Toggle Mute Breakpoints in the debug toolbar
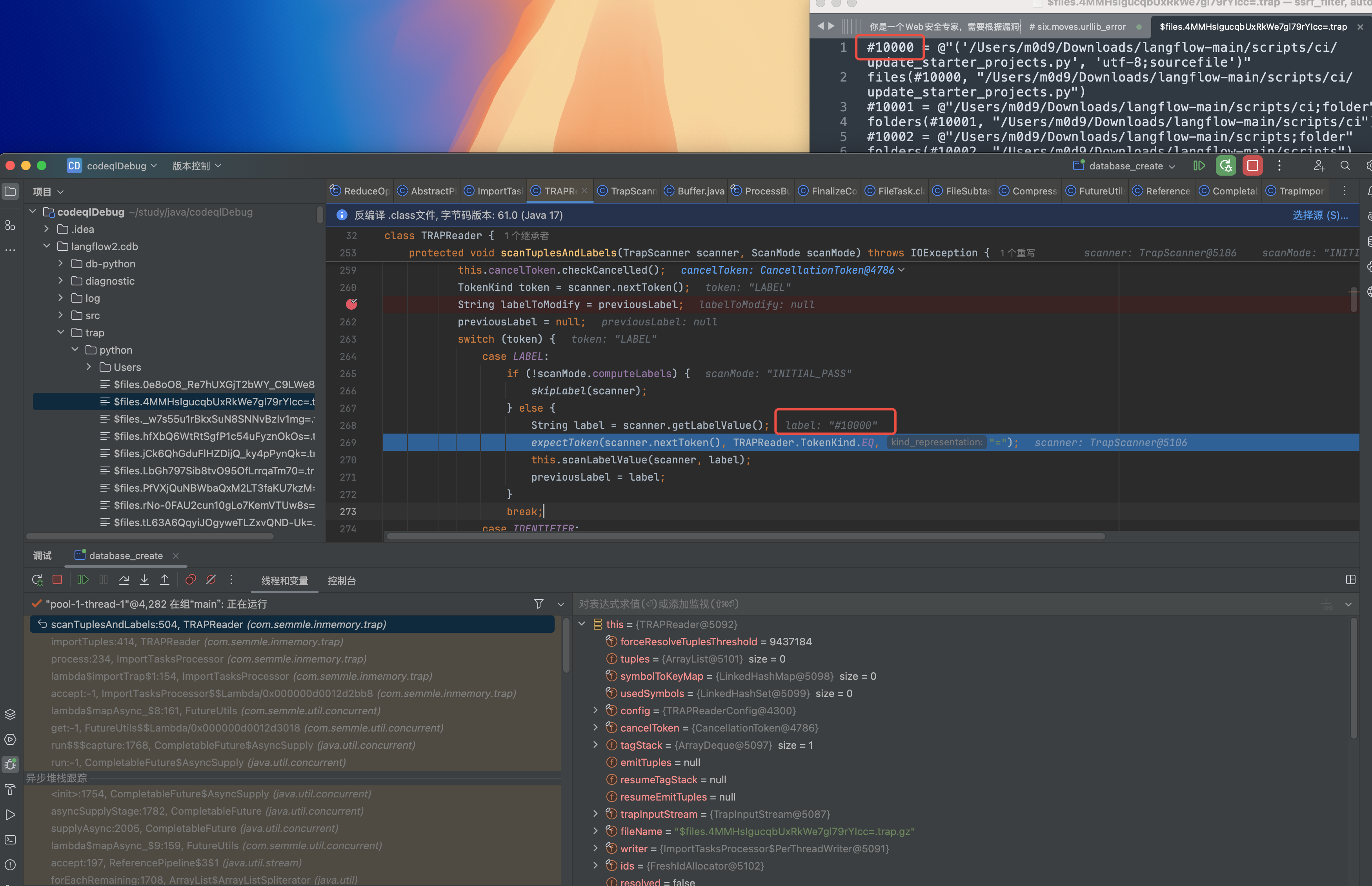This screenshot has height=886, width=1372. tap(211, 580)
